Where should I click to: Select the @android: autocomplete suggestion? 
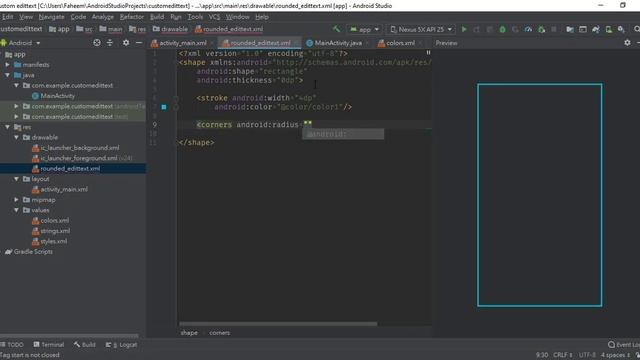pos(343,134)
